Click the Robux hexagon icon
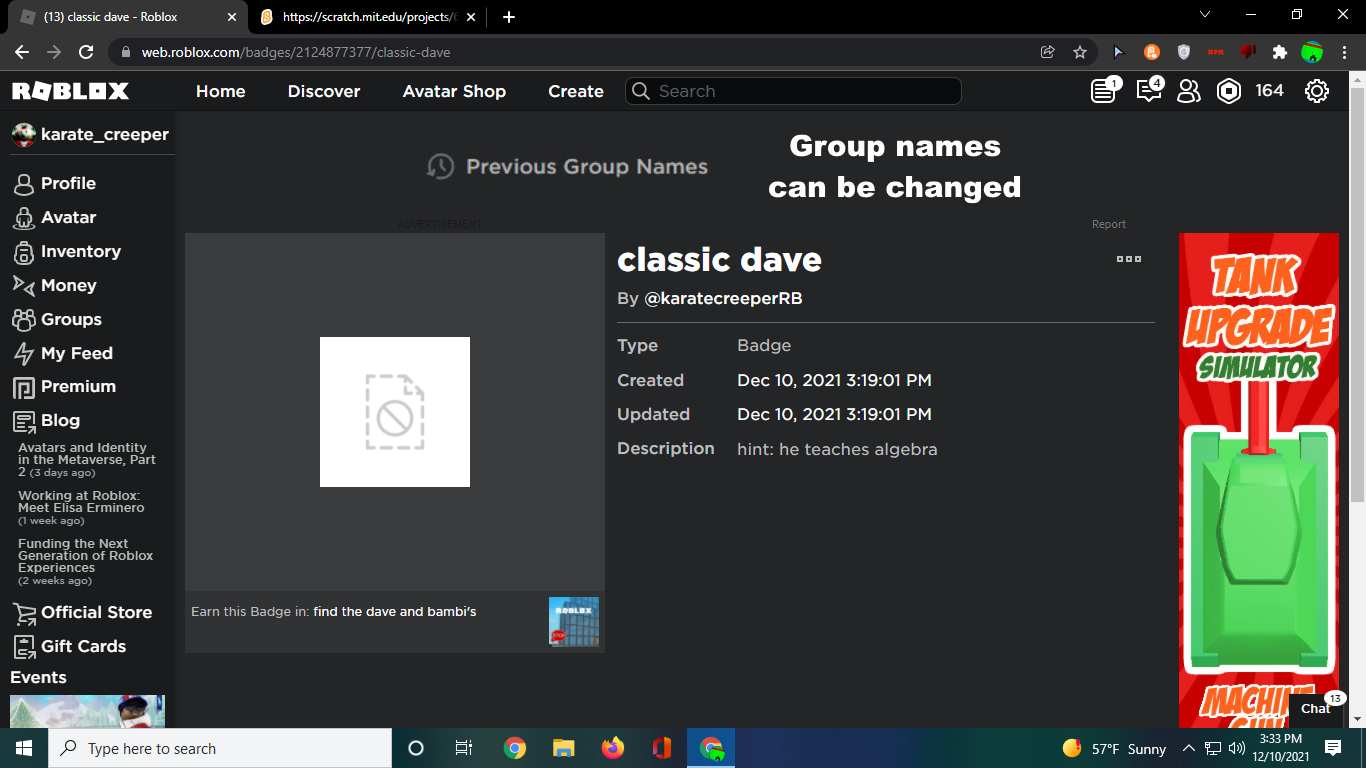This screenshot has width=1366, height=768. (x=1228, y=91)
